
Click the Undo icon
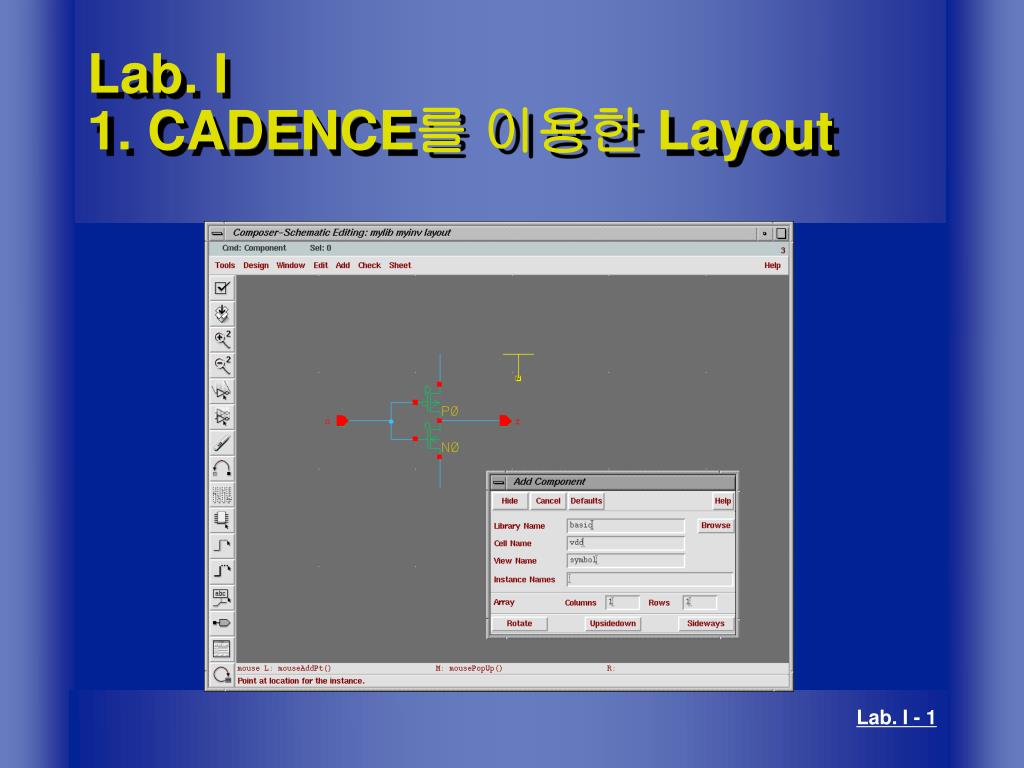tap(222, 468)
